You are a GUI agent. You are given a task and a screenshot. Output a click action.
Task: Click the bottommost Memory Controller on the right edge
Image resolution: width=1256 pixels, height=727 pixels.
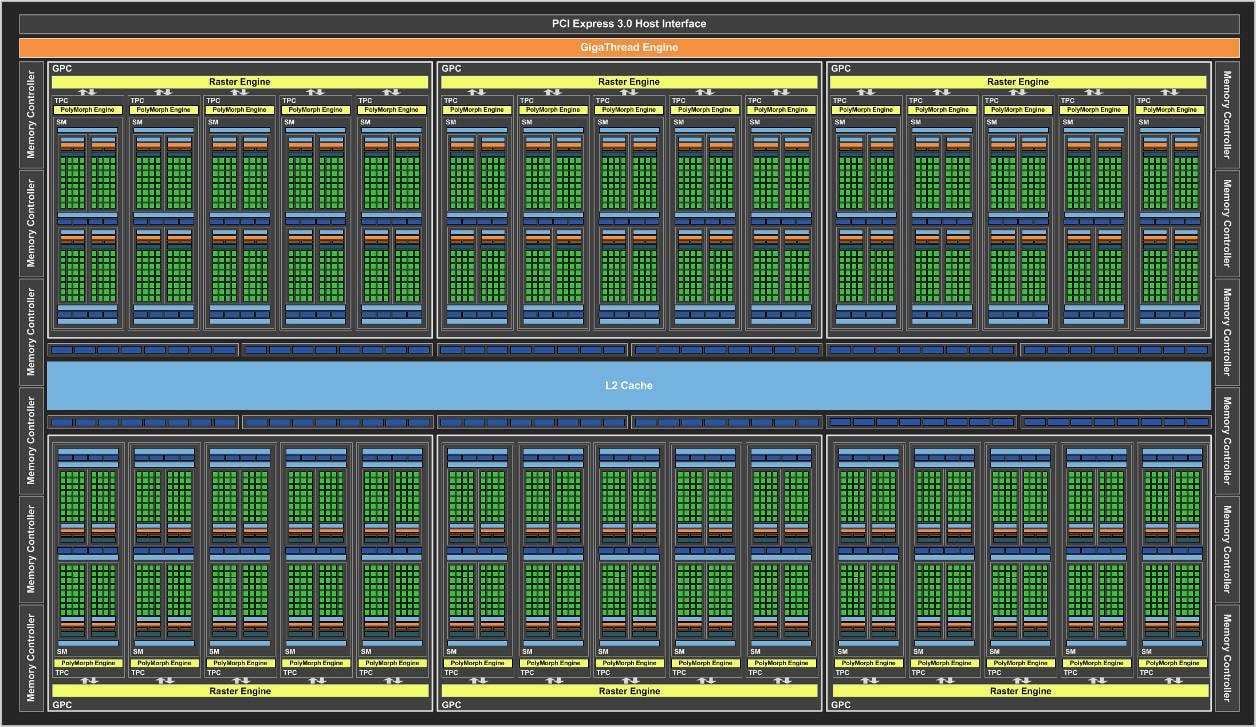[1226, 657]
